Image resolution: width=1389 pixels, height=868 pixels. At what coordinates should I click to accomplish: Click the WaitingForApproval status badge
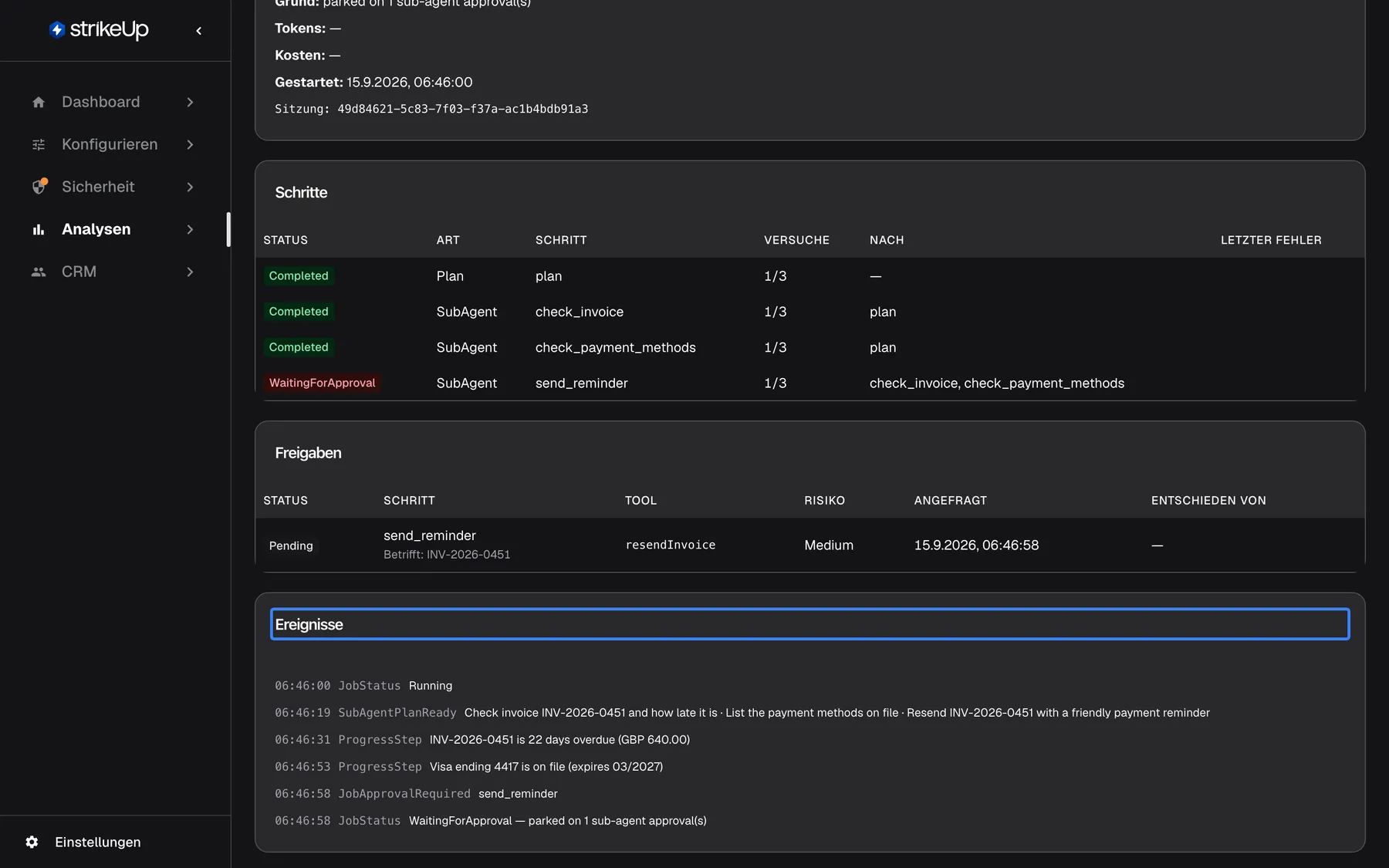coord(322,383)
